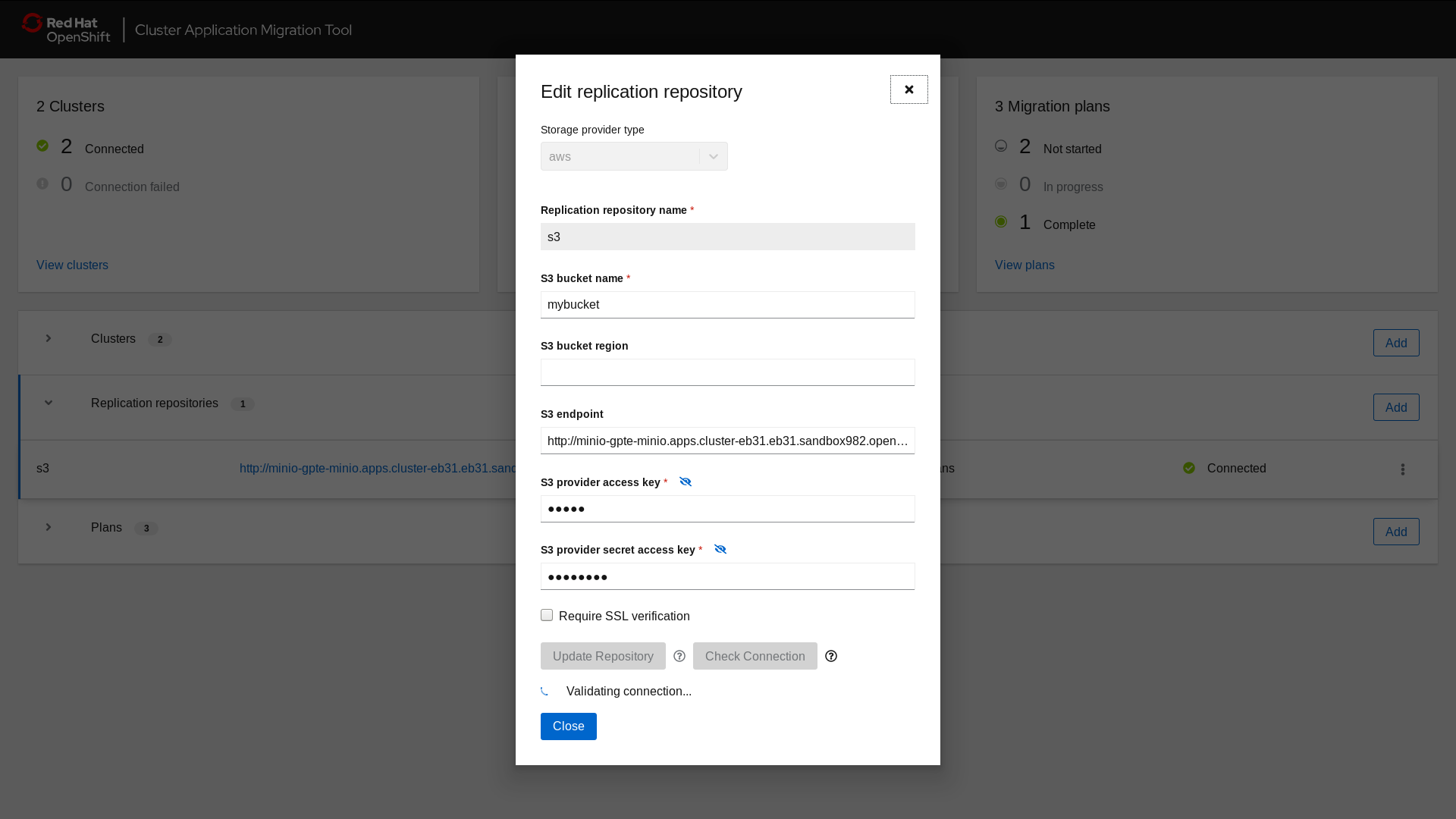The height and width of the screenshot is (819, 1456).
Task: Reveal the S3 provider secret access key
Action: [720, 549]
